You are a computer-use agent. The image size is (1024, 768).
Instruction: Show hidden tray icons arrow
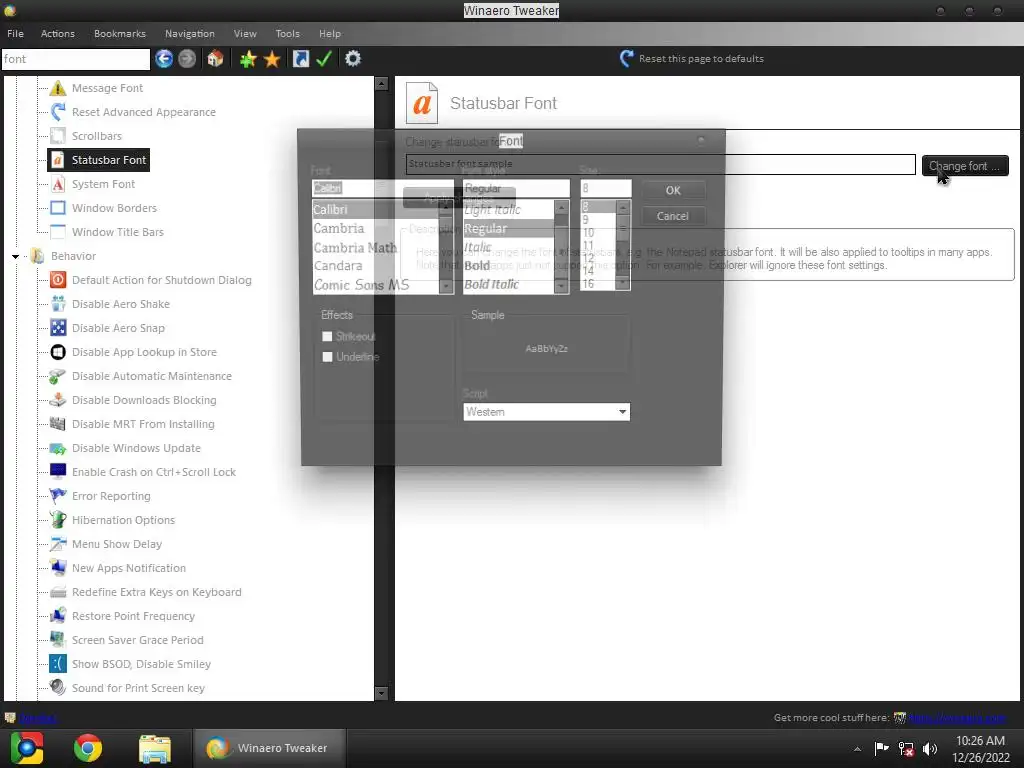pyautogui.click(x=857, y=749)
